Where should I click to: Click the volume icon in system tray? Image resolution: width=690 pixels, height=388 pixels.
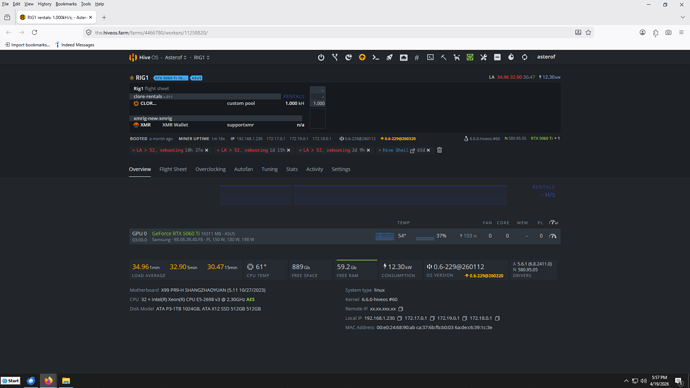click(644, 381)
